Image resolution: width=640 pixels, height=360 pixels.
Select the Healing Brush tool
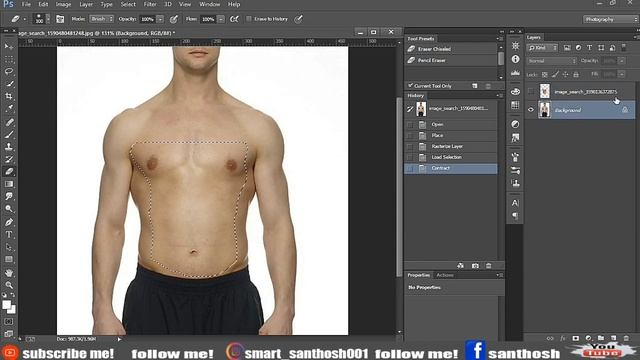9,122
